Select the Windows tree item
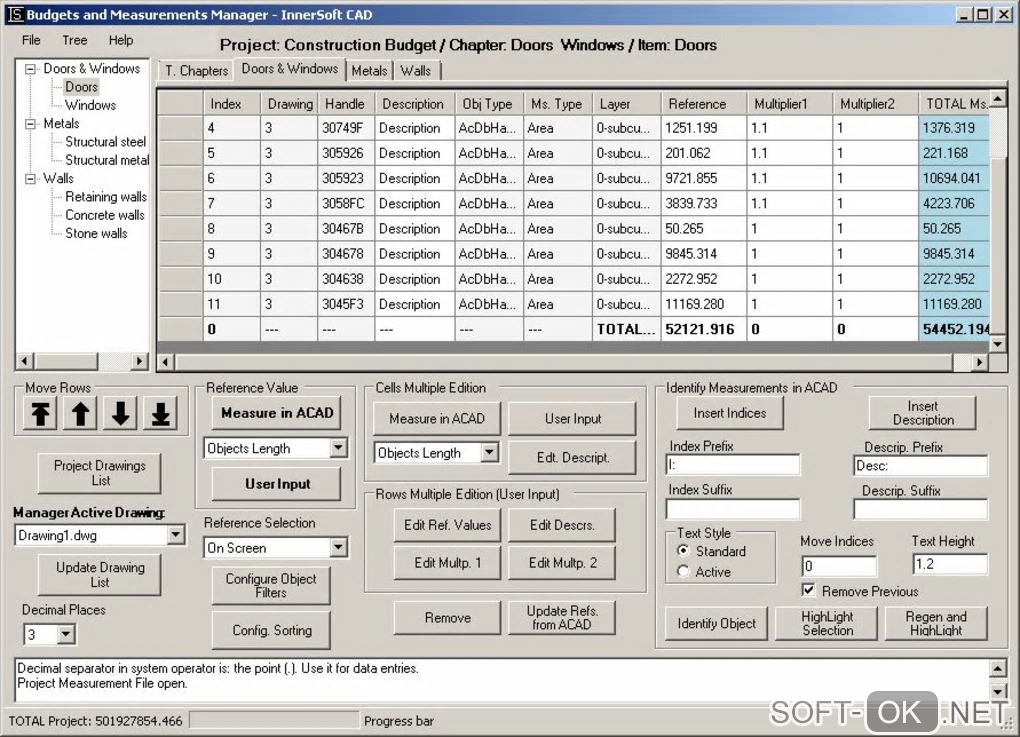Screen dimensions: 1020x737 pos(90,105)
